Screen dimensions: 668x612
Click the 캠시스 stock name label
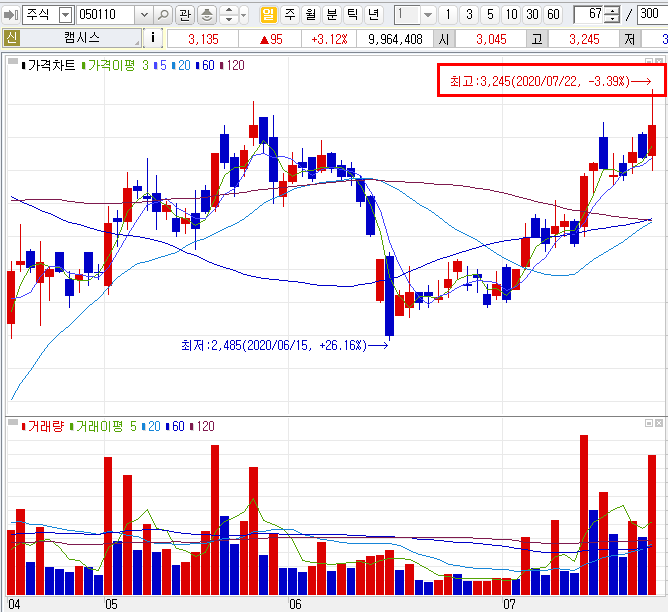[82, 38]
